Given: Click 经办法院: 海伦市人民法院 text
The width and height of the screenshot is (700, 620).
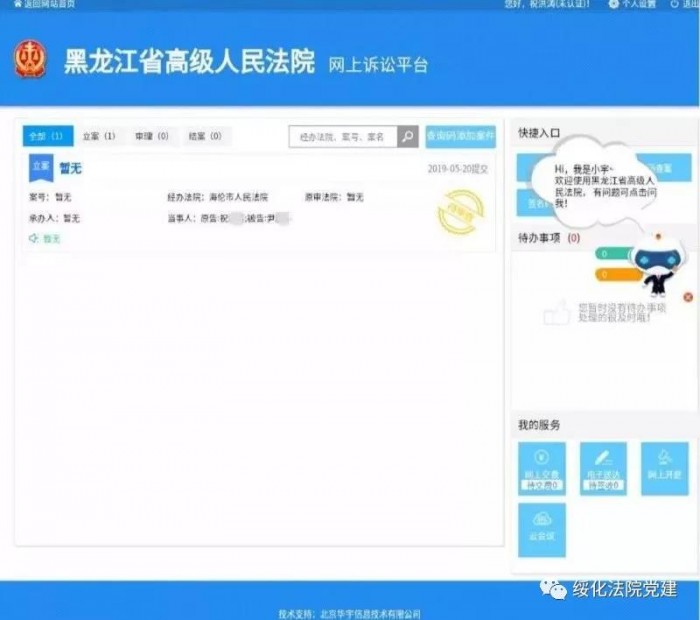Looking at the screenshot, I should click(217, 197).
